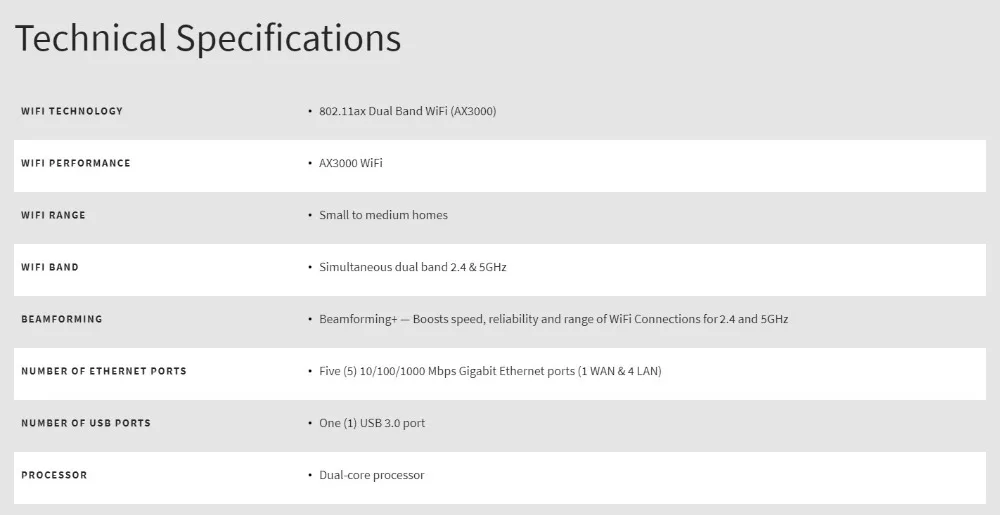Select NUMBER OF USB PORTS label
The width and height of the screenshot is (1000, 515).
pyautogui.click(x=86, y=423)
